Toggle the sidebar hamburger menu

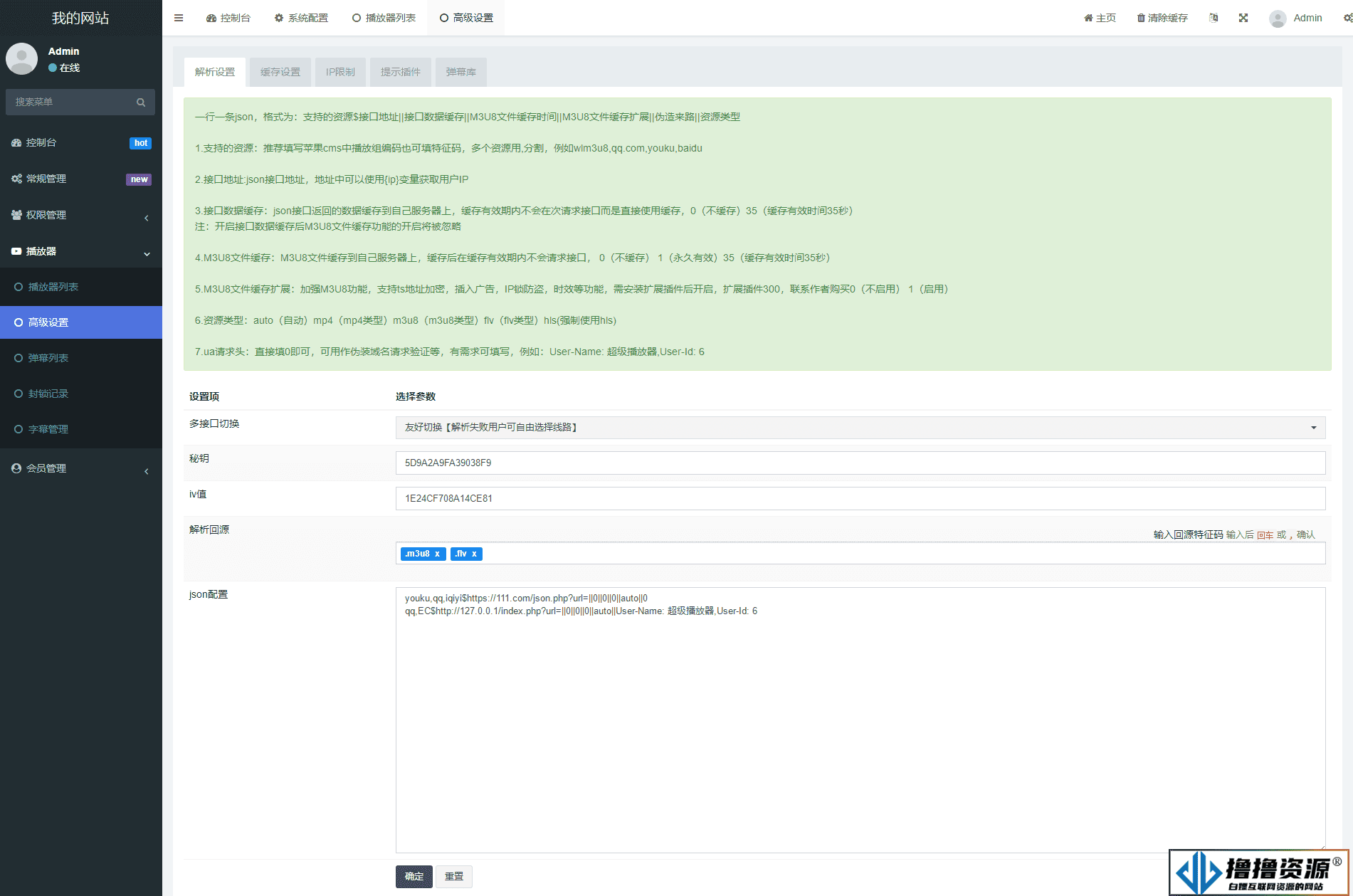[x=179, y=18]
